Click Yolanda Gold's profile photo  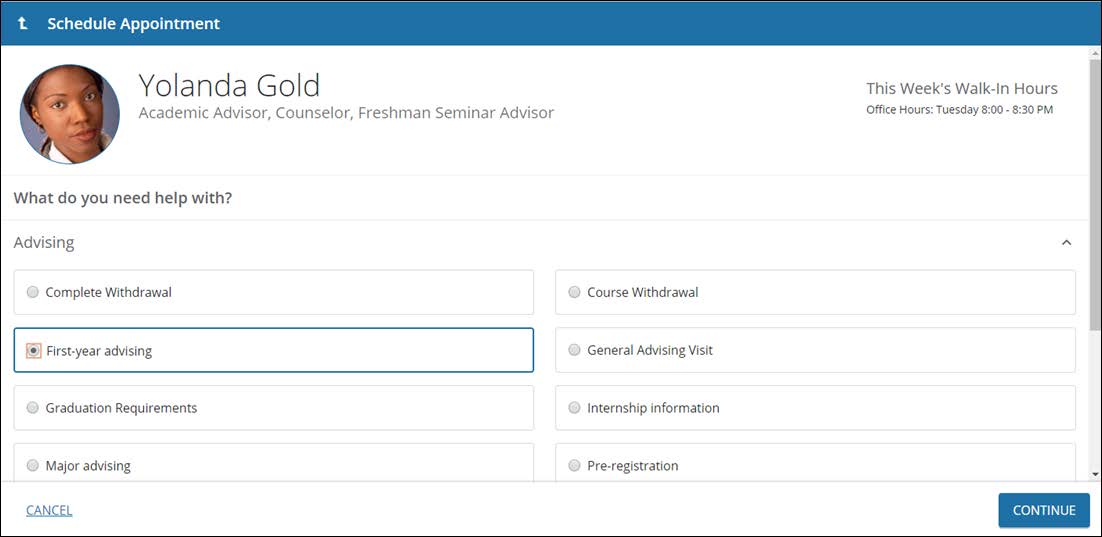pyautogui.click(x=70, y=114)
